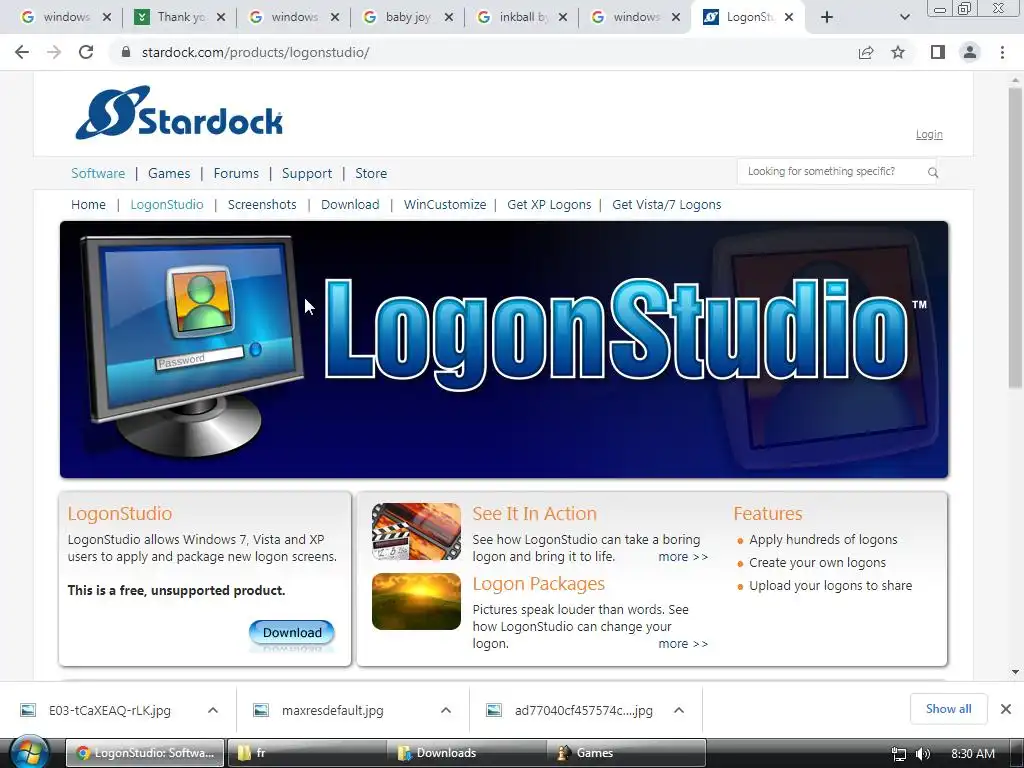Open a new browser tab
Viewport: 1024px width, 768px height.
pos(827,17)
